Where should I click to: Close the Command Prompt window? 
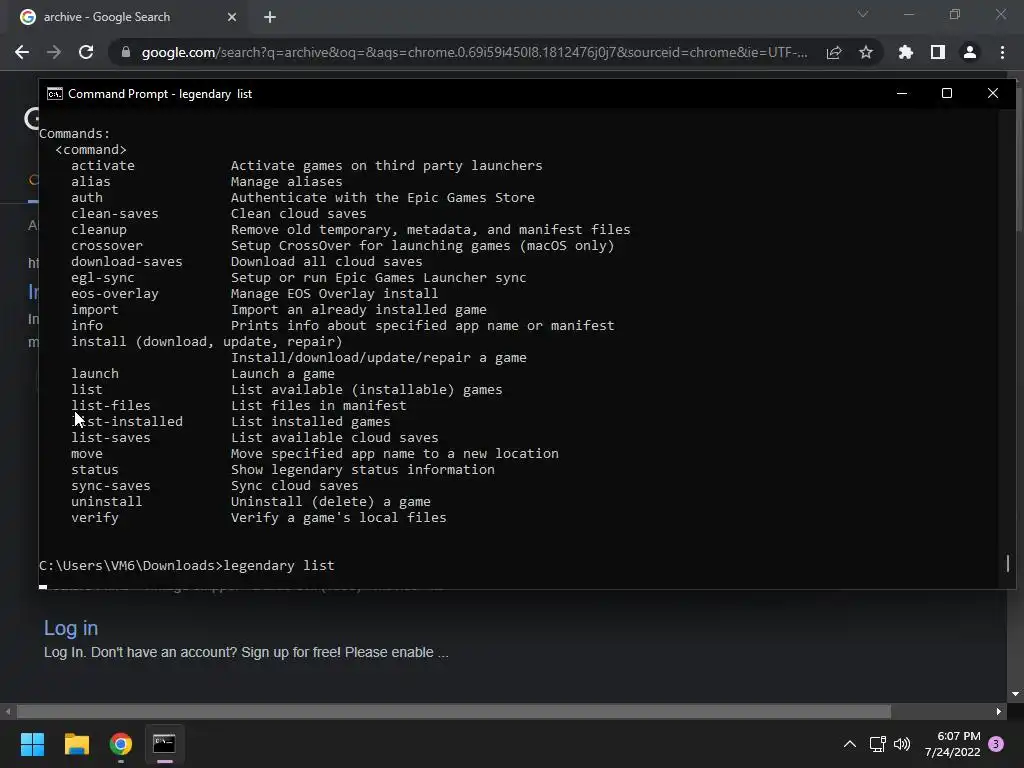click(993, 93)
